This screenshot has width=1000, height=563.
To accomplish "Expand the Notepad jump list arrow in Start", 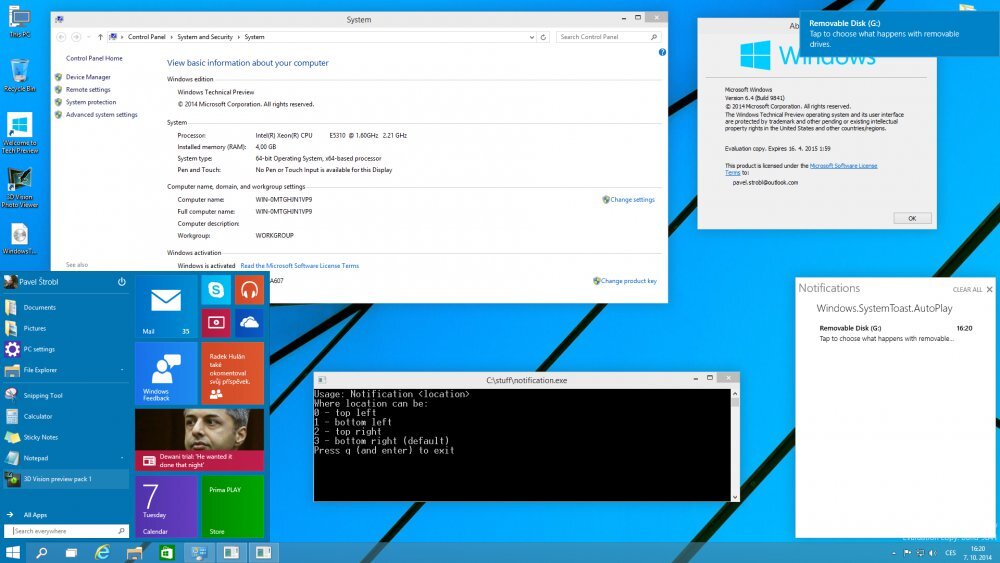I will pos(121,458).
